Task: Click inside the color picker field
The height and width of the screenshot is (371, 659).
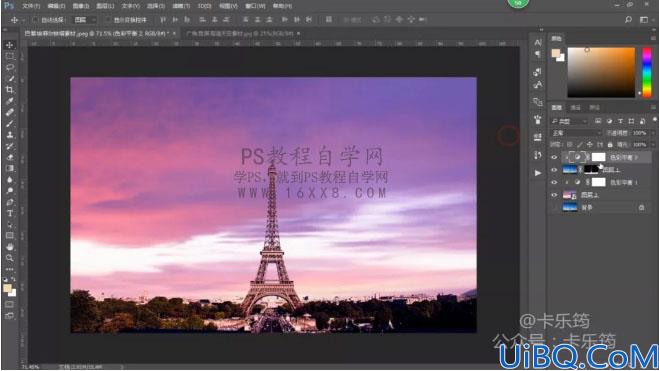Action: tap(601, 72)
